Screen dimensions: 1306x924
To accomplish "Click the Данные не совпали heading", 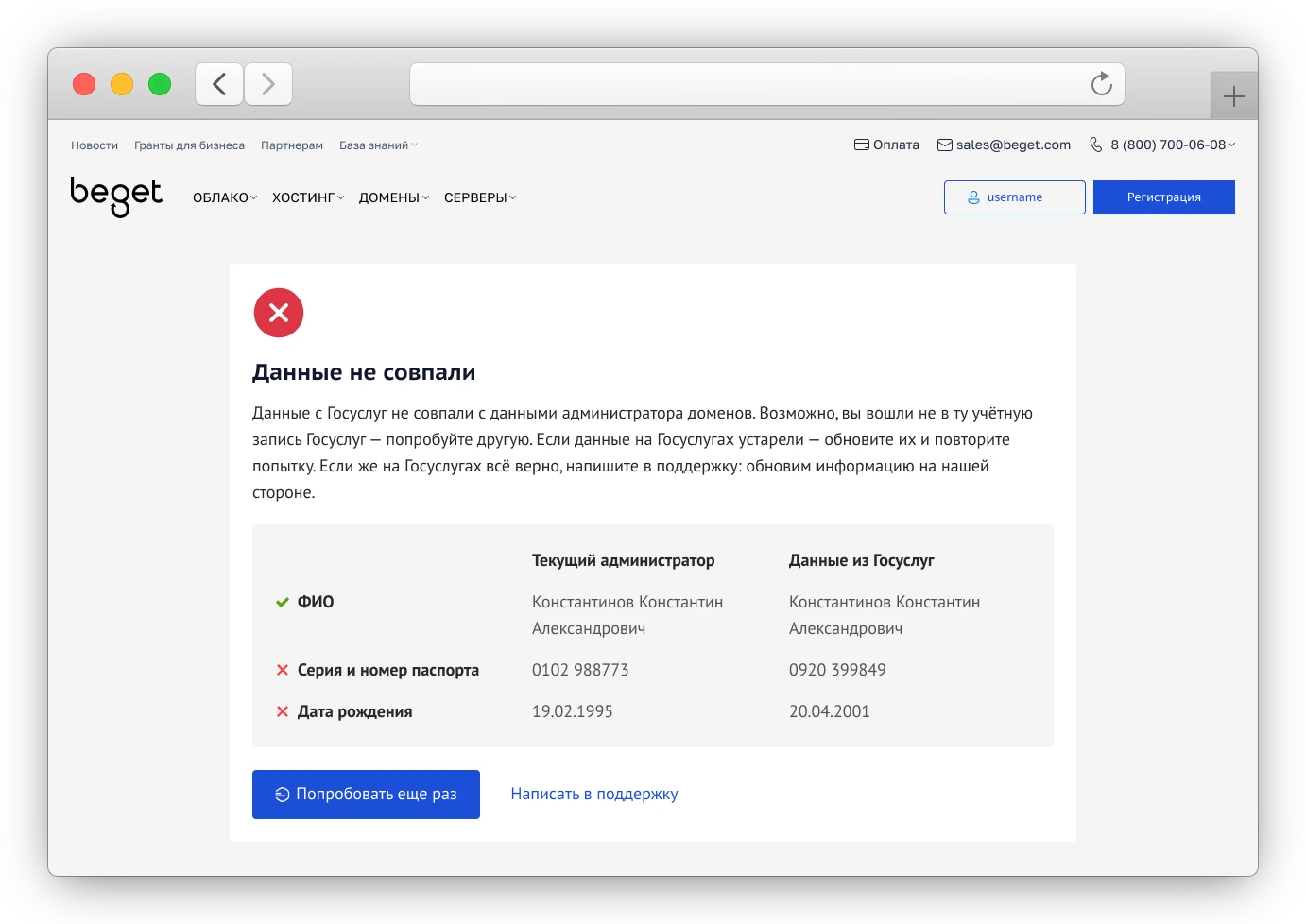I will click(x=364, y=372).
